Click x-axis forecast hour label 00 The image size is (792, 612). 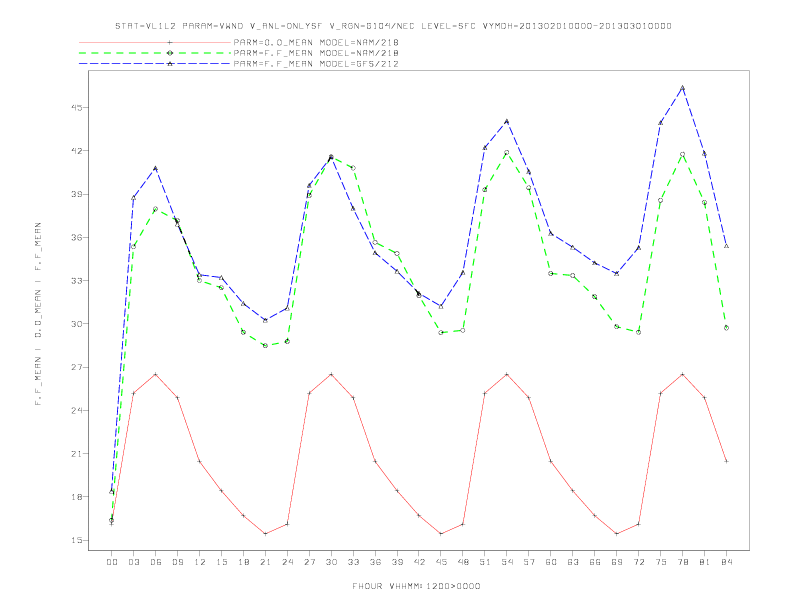click(112, 562)
